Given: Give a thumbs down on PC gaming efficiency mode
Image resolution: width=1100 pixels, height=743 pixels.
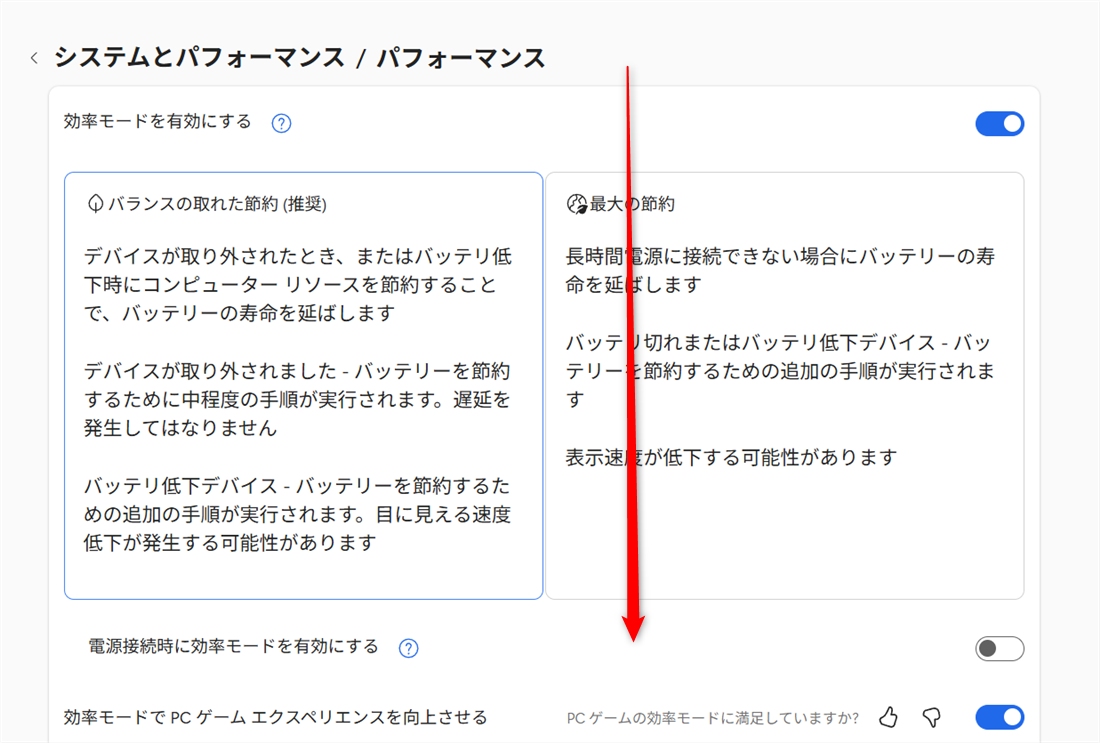Looking at the screenshot, I should 931,717.
